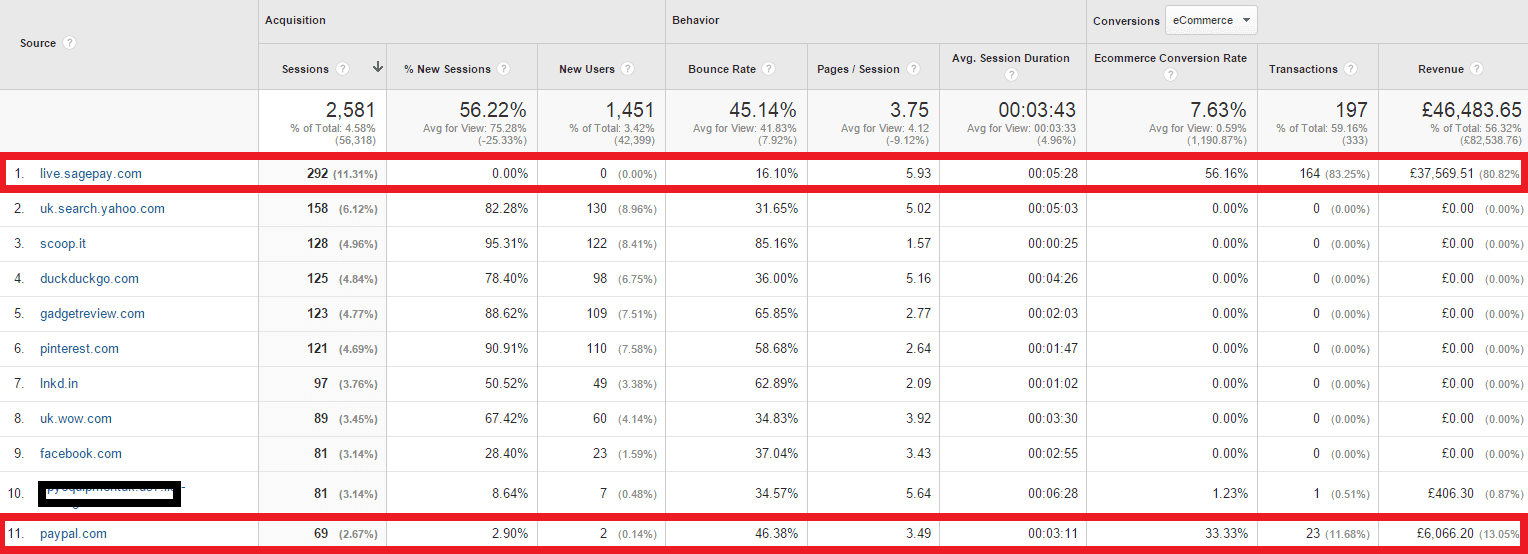Image resolution: width=1528 pixels, height=554 pixels.
Task: Click total sessions value 2,581
Action: (x=353, y=110)
